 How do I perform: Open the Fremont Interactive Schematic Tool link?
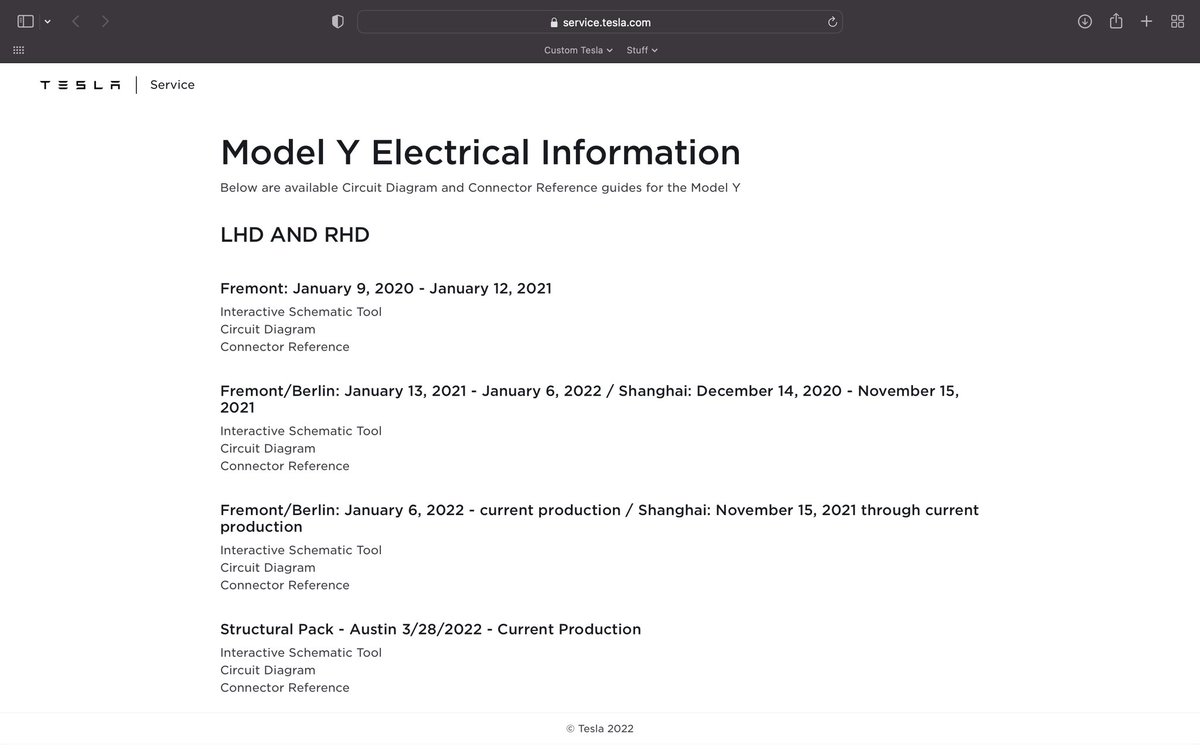coord(300,311)
